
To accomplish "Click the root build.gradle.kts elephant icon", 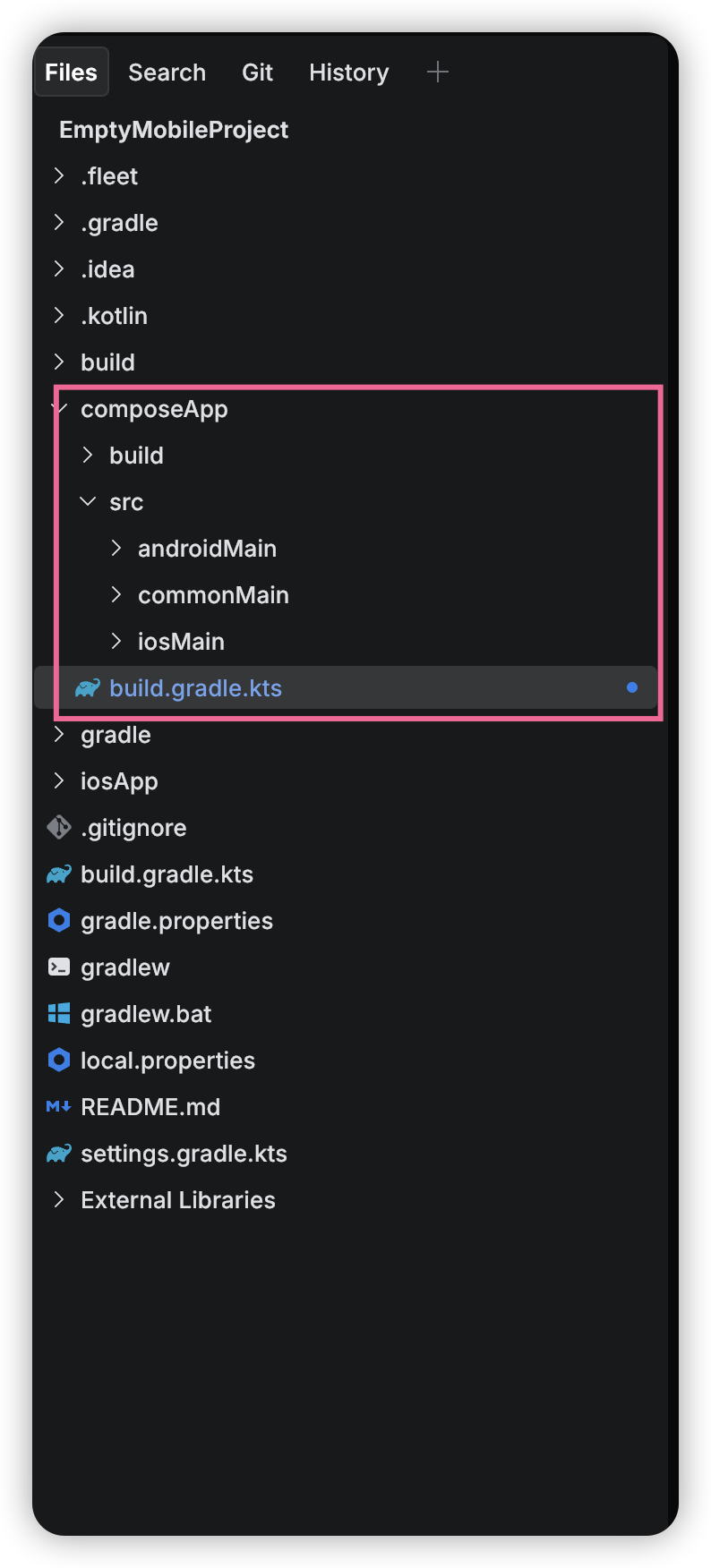I will [59, 874].
